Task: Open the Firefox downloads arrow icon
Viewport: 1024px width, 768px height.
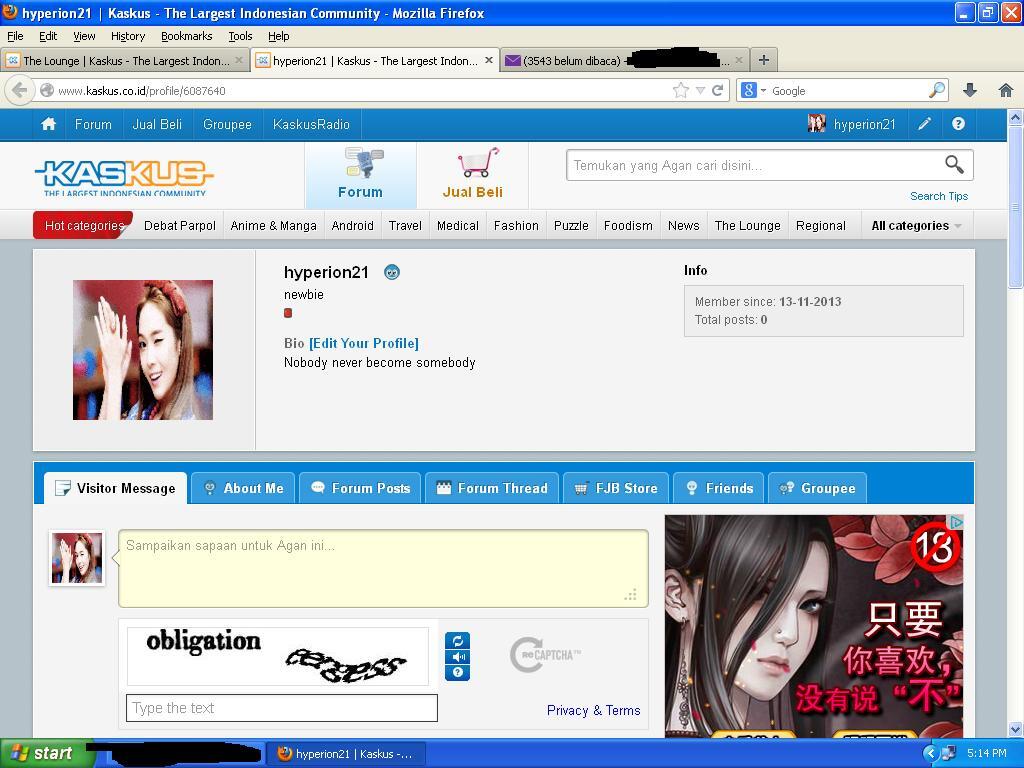Action: (x=970, y=90)
